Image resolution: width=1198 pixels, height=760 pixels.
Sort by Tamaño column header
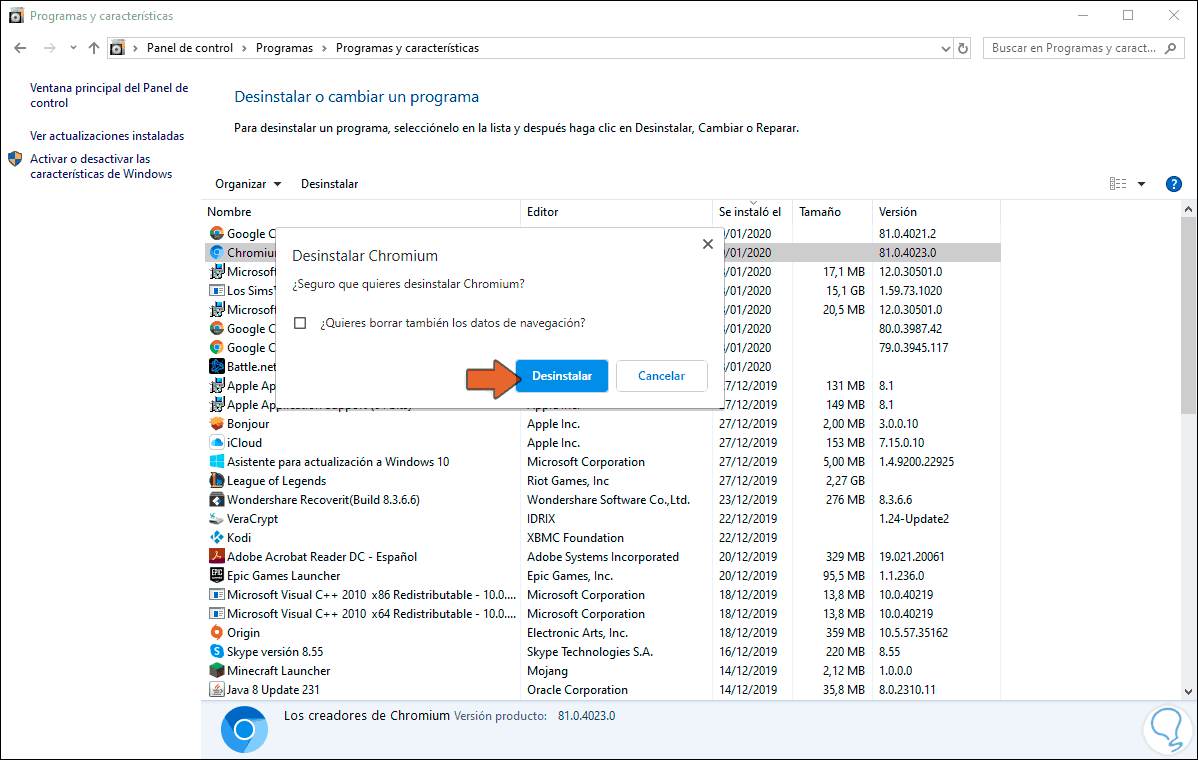point(832,212)
